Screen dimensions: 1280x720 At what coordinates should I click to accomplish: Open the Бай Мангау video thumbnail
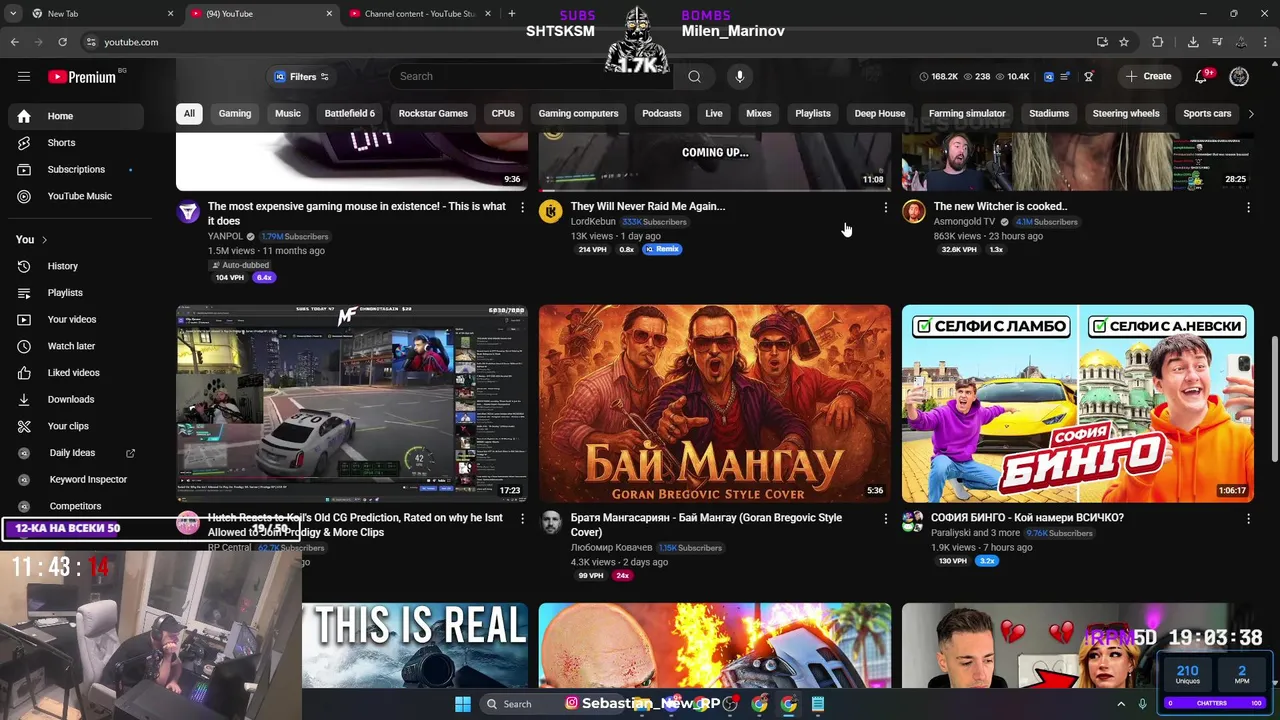pyautogui.click(x=715, y=404)
